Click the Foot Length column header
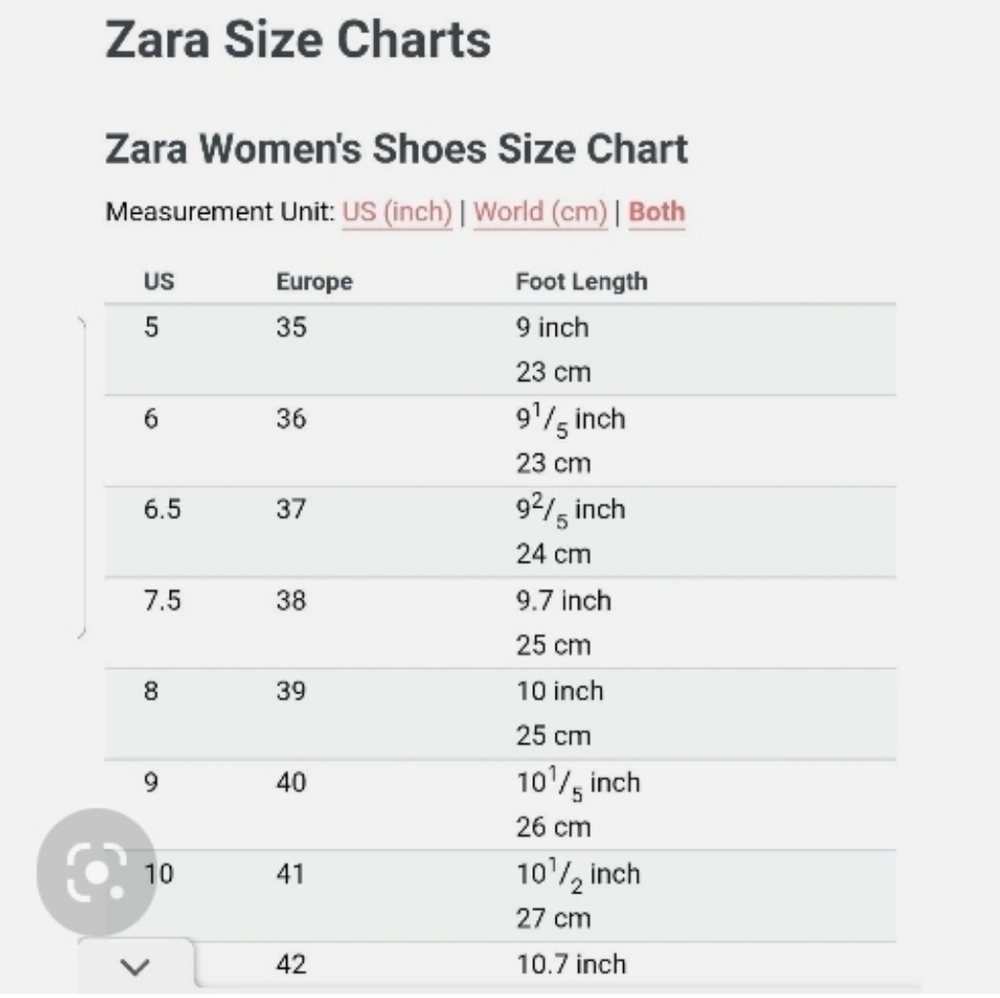Viewport: 1000px width, 998px height. coord(581,281)
